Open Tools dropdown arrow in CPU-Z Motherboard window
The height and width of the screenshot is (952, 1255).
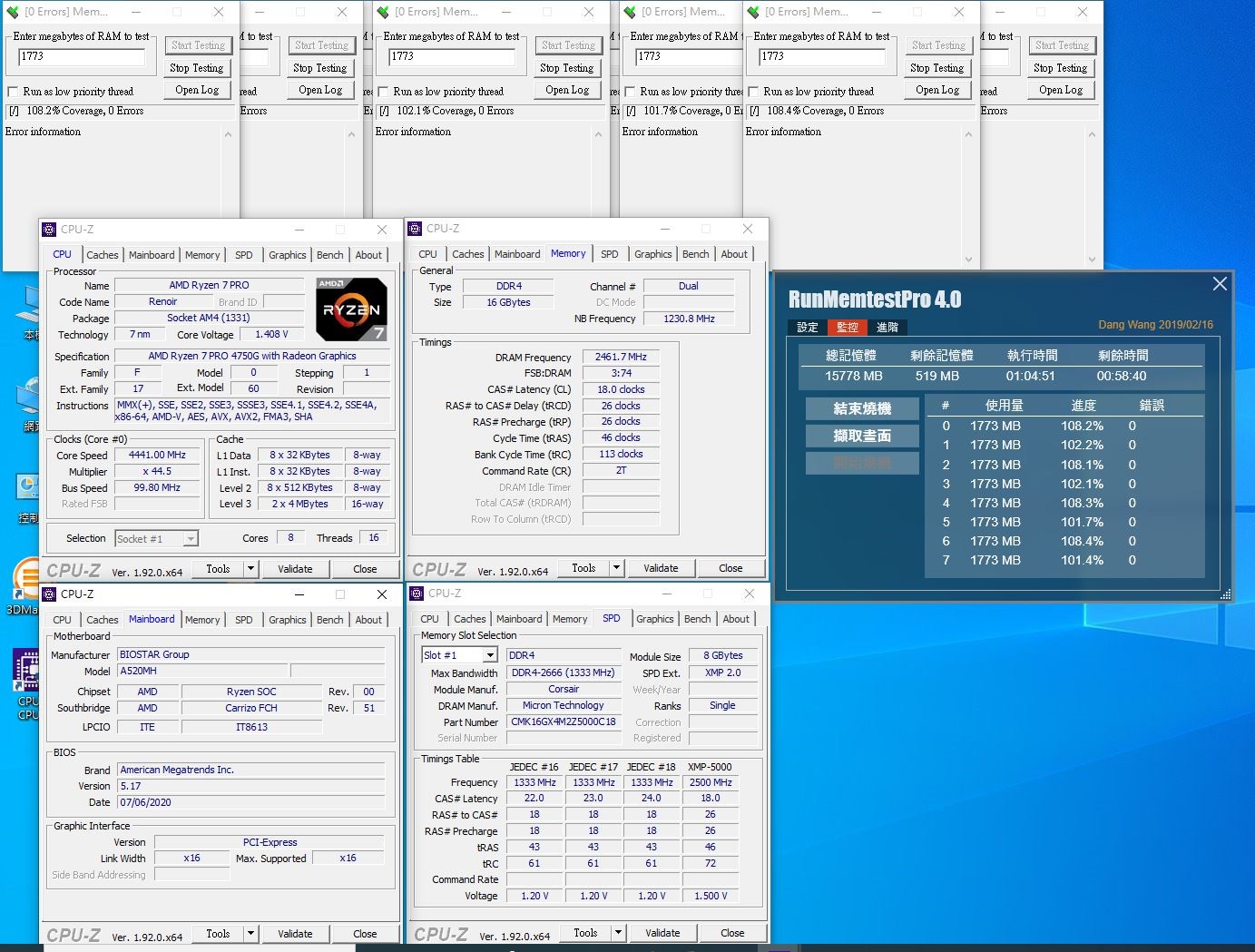251,934
